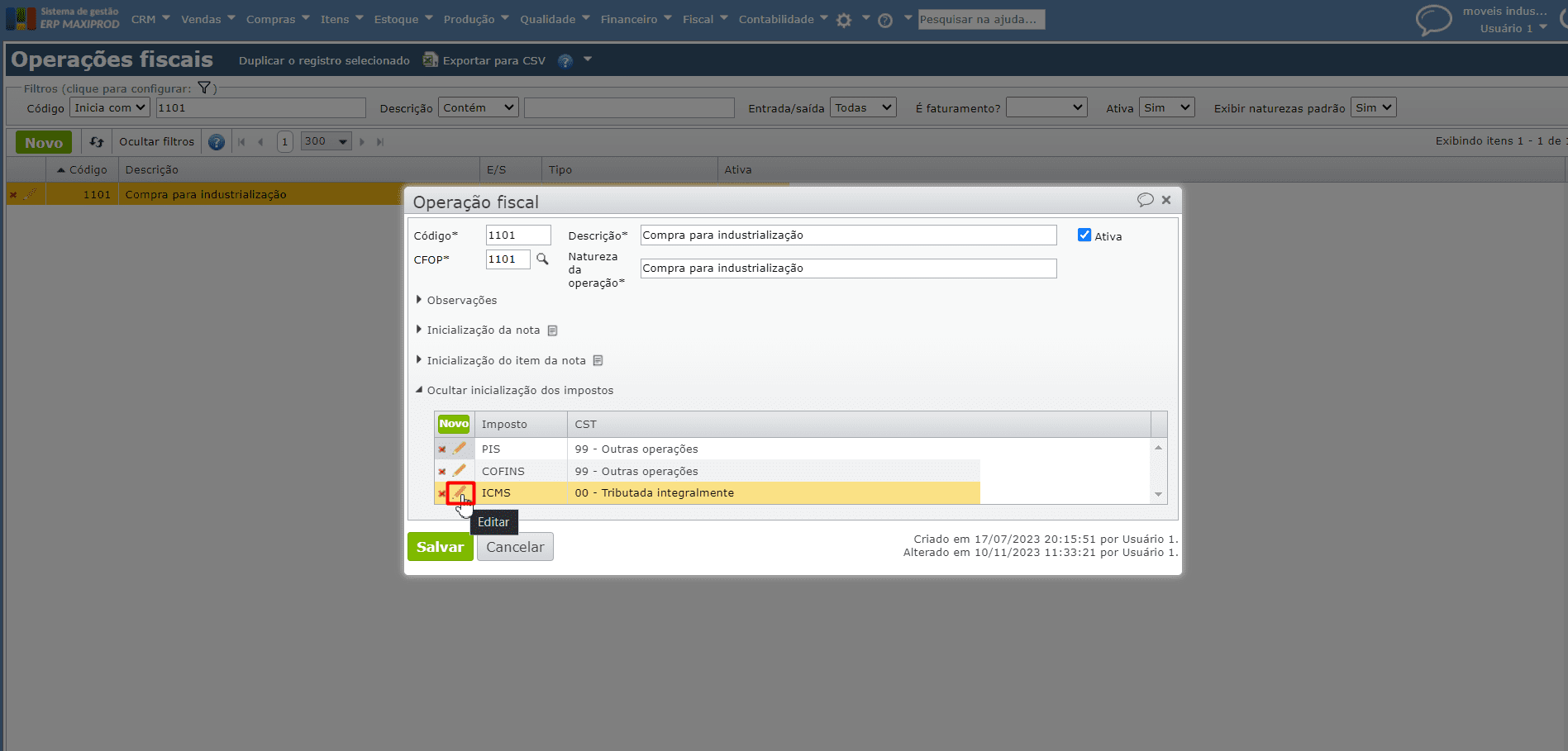This screenshot has width=1568, height=751.
Task: Focus the CFOP input field
Action: click(508, 259)
